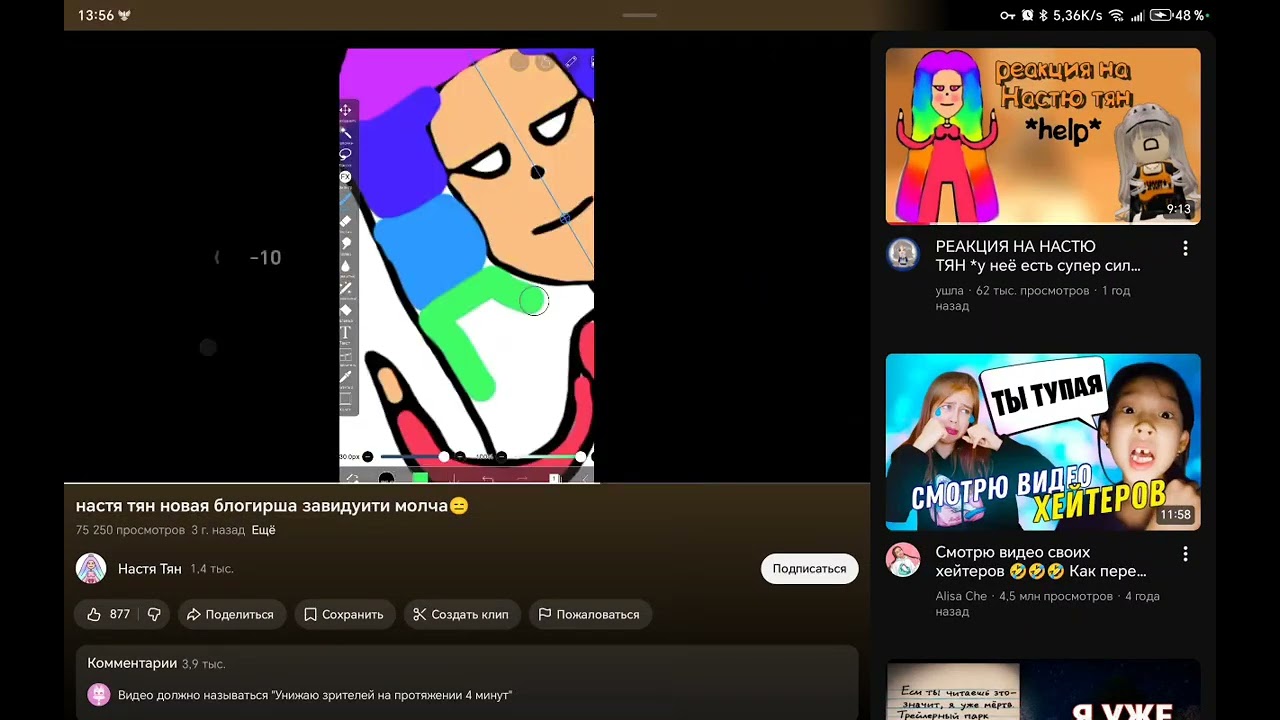
Task: Open the title Смотрю видео своих хейтеров
Action: pyautogui.click(x=1041, y=562)
